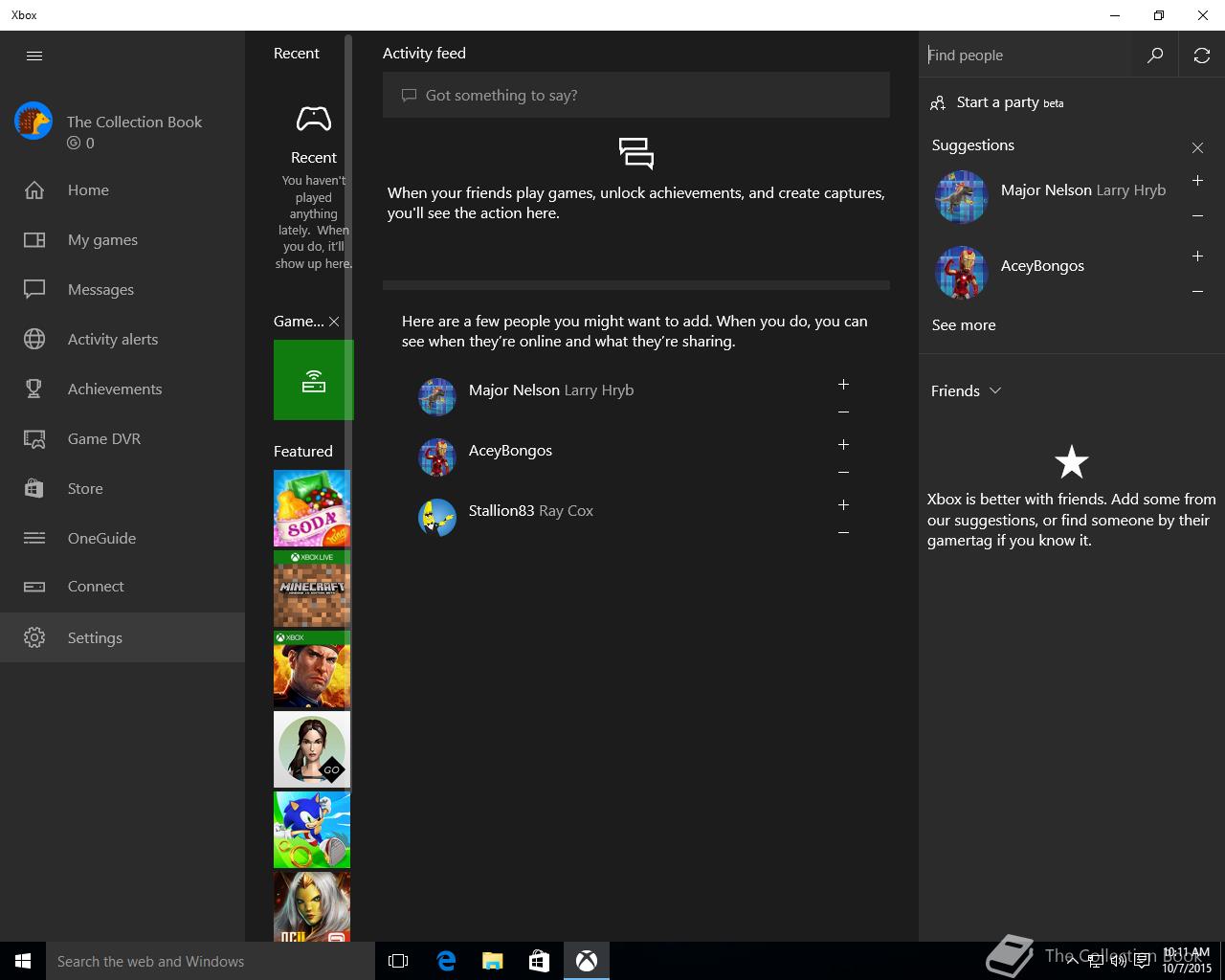The image size is (1225, 980).
Task: Open Sonic featured game tile
Action: [x=312, y=830]
